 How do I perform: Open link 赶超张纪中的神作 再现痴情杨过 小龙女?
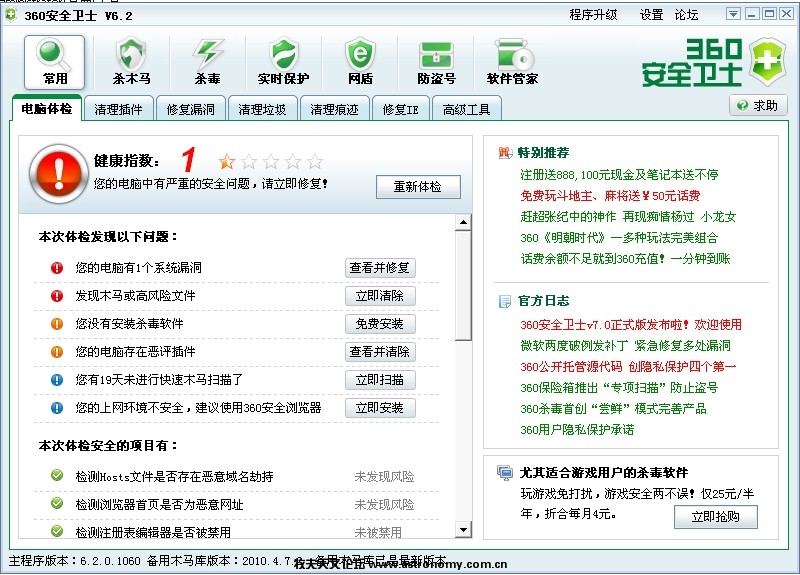(x=628, y=217)
